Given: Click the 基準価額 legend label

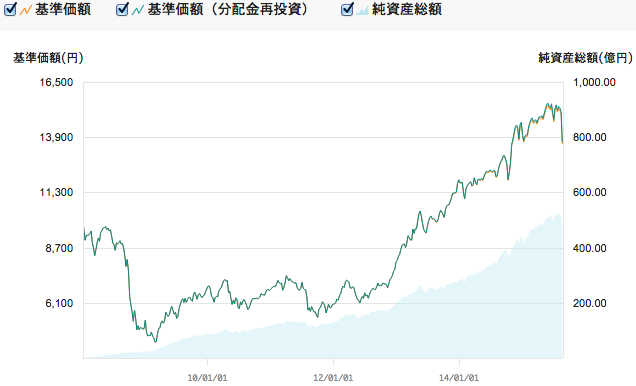Looking at the screenshot, I should (63, 9).
